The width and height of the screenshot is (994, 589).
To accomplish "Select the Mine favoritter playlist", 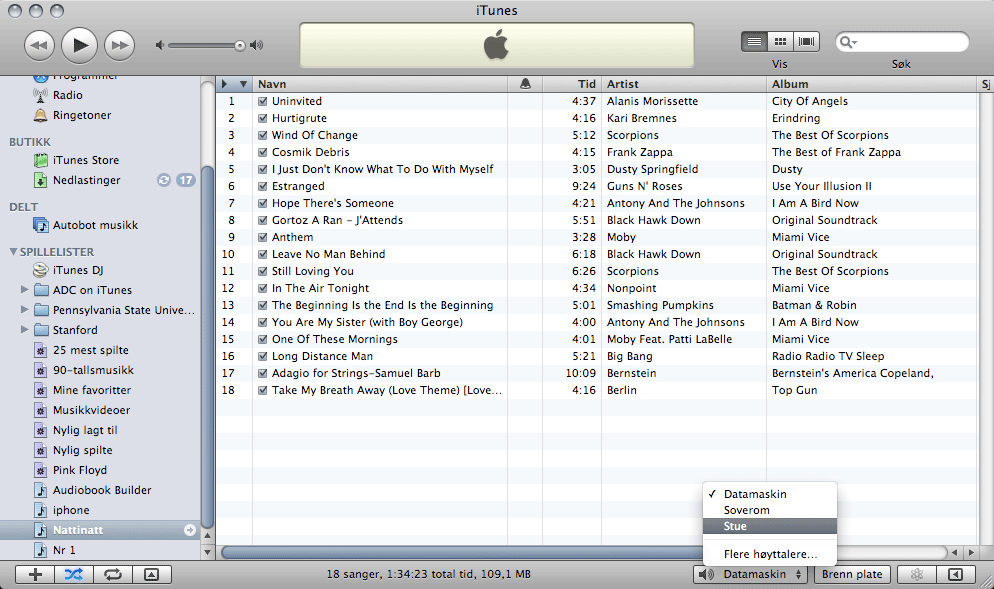I will (92, 390).
